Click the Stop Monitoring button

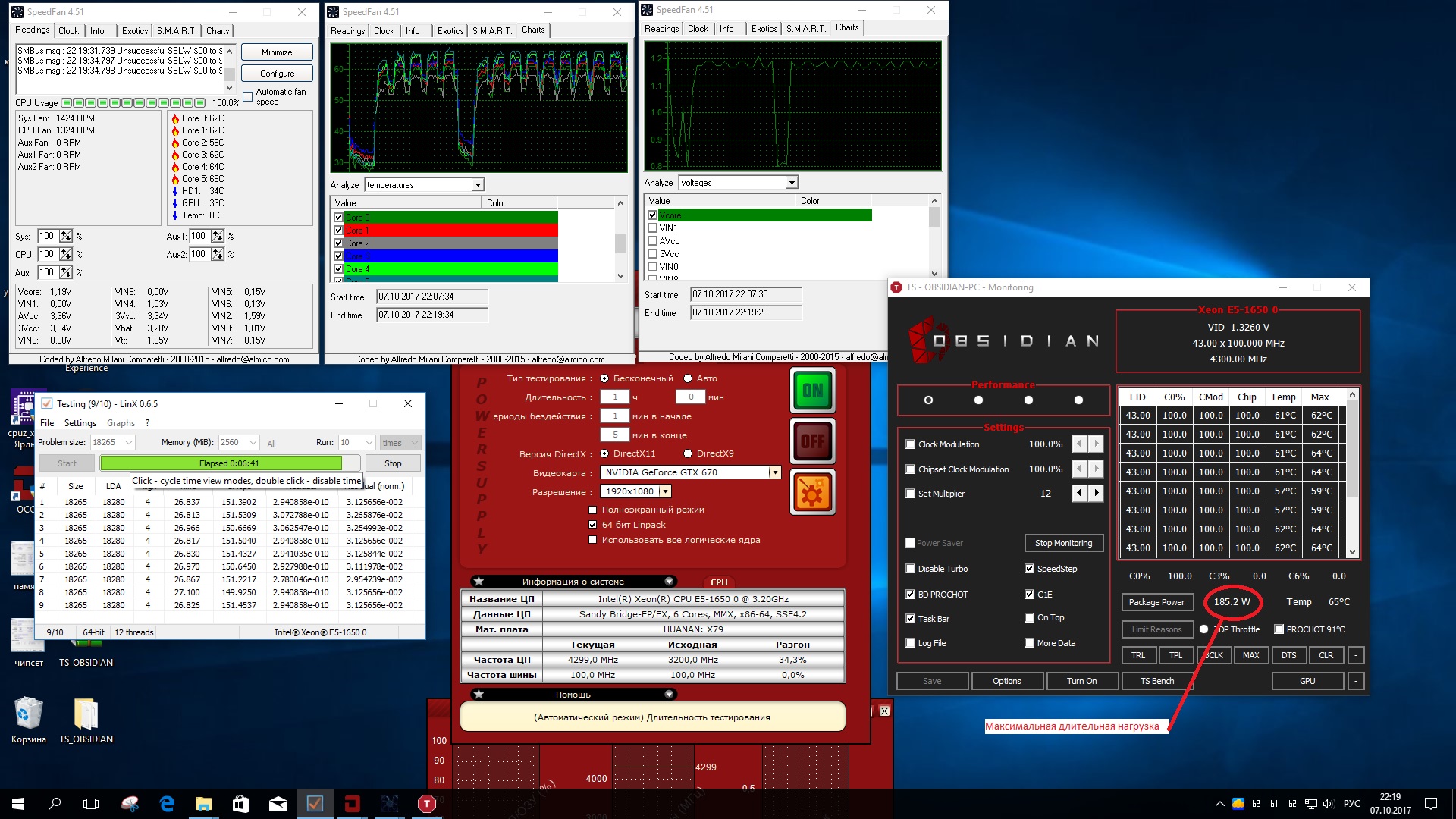click(1063, 543)
